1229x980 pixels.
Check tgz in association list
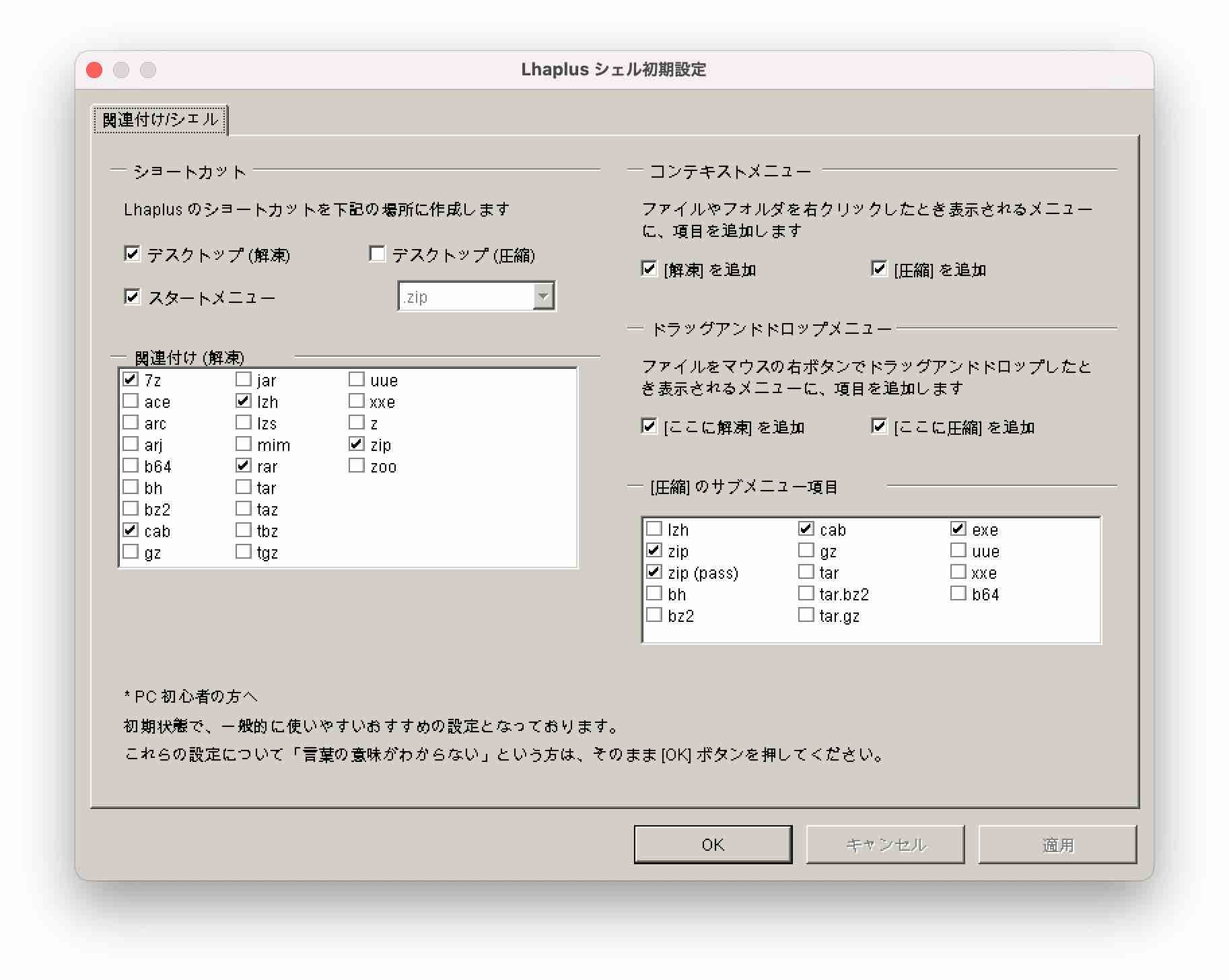tap(244, 552)
